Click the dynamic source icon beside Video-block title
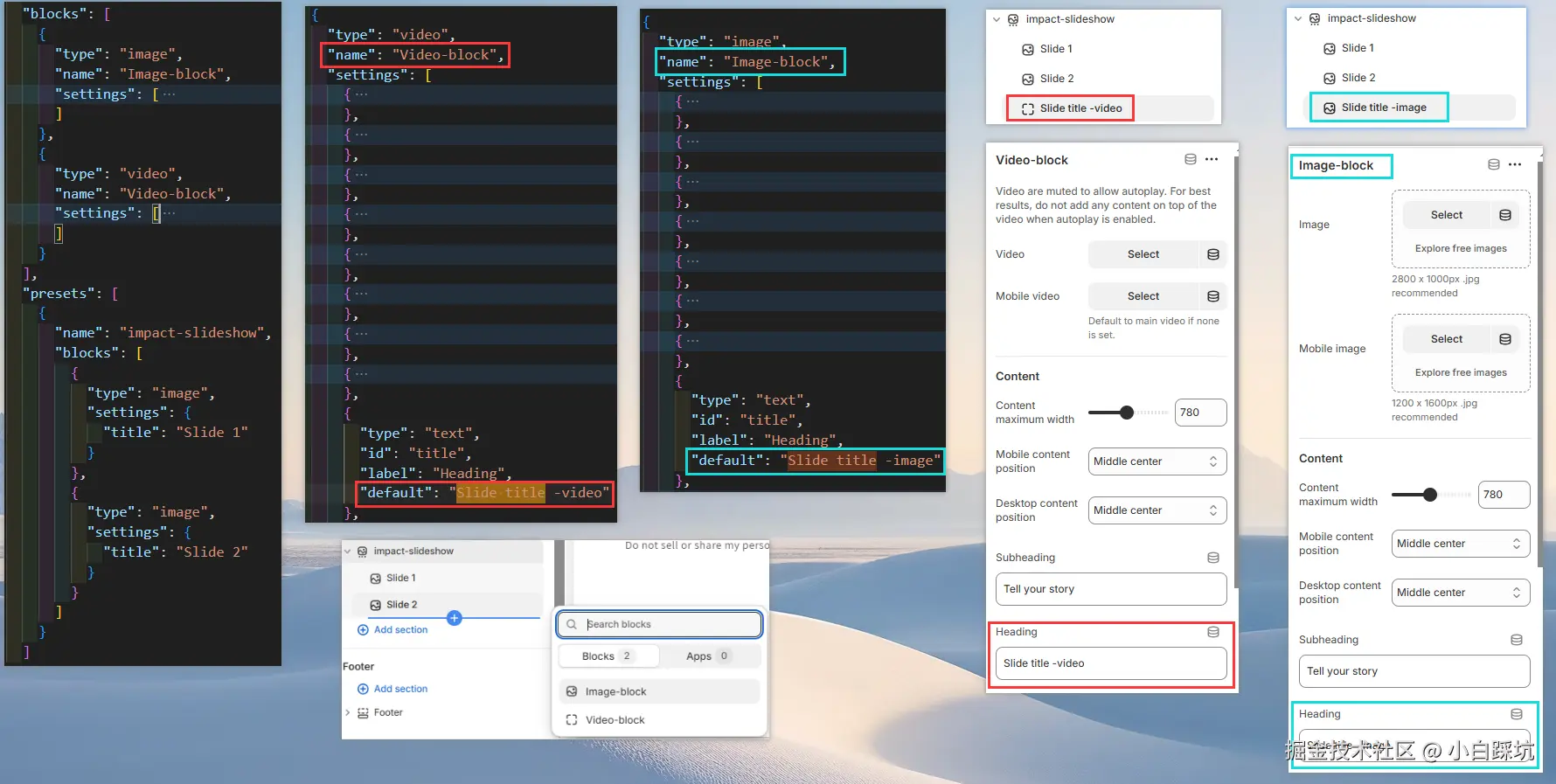 point(1190,159)
